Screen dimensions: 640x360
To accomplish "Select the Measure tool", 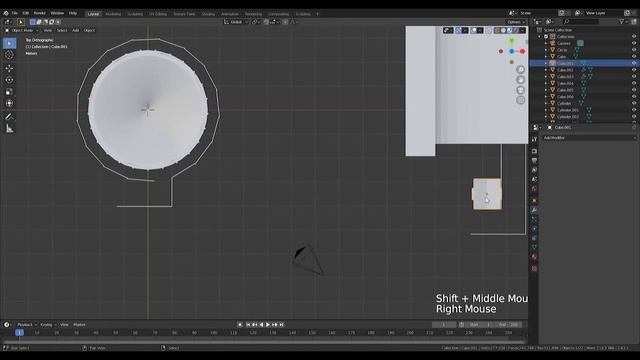I will pyautogui.click(x=9, y=129).
